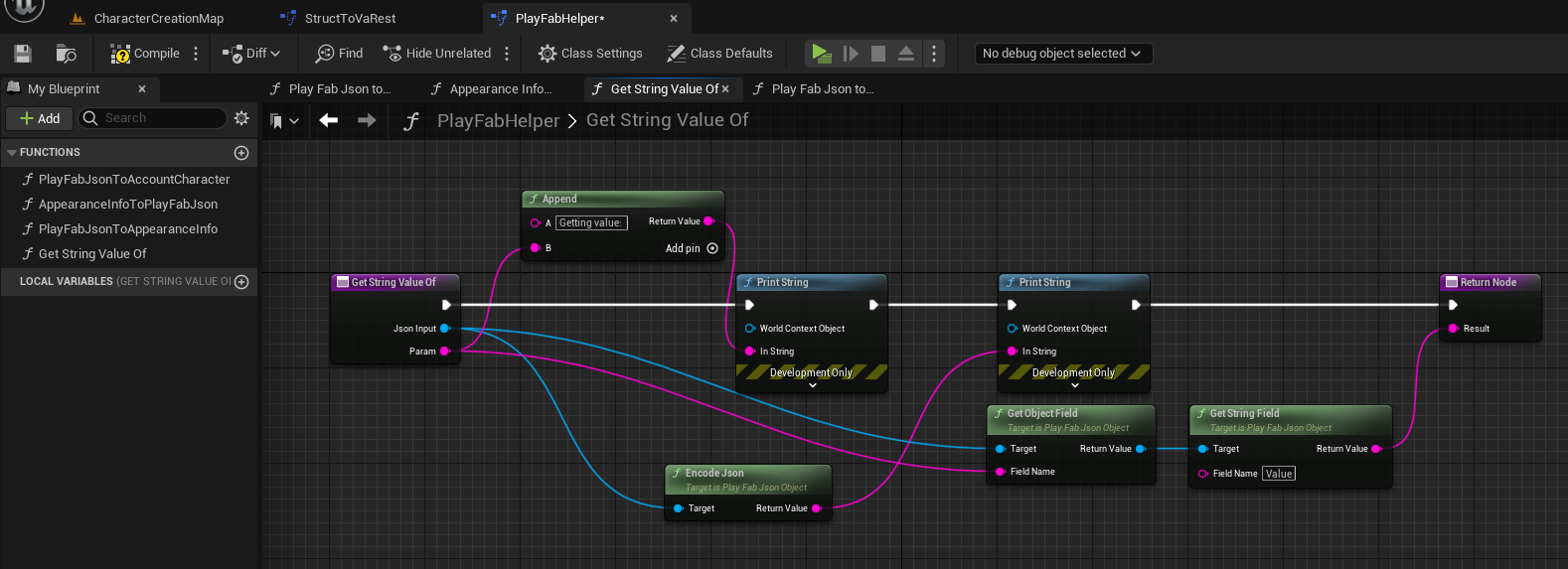Open Hide Unrelated options menu dots

[507, 54]
